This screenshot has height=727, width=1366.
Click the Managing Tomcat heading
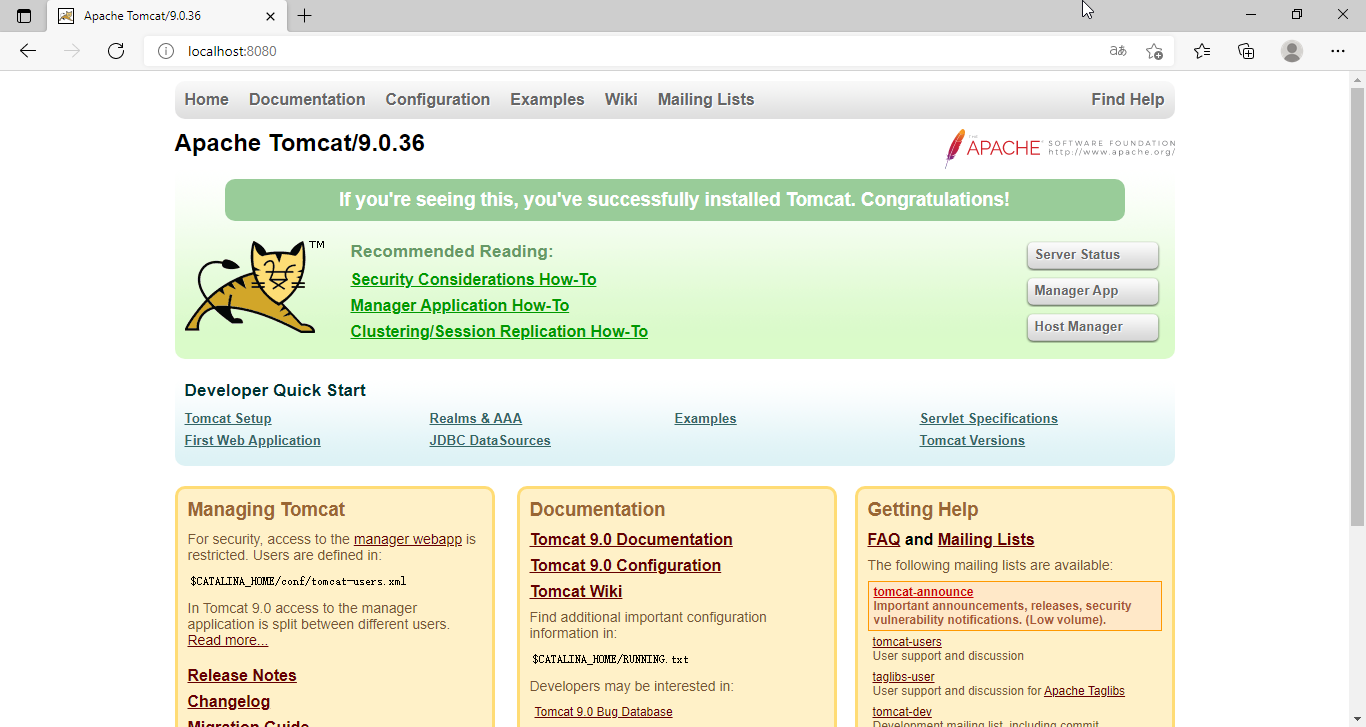(x=266, y=510)
